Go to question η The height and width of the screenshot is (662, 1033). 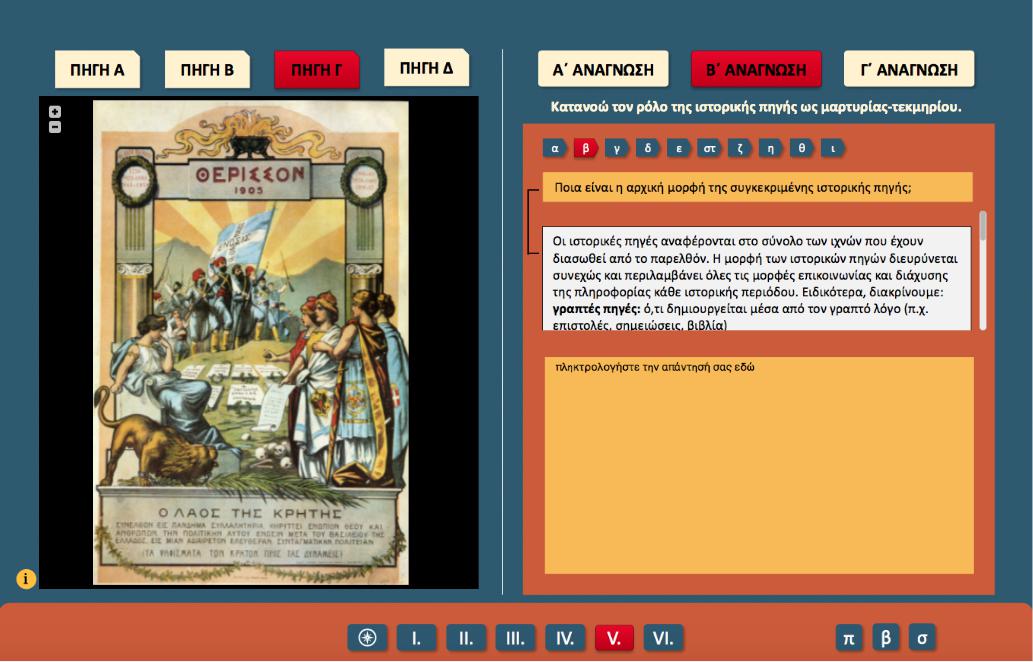(x=771, y=148)
